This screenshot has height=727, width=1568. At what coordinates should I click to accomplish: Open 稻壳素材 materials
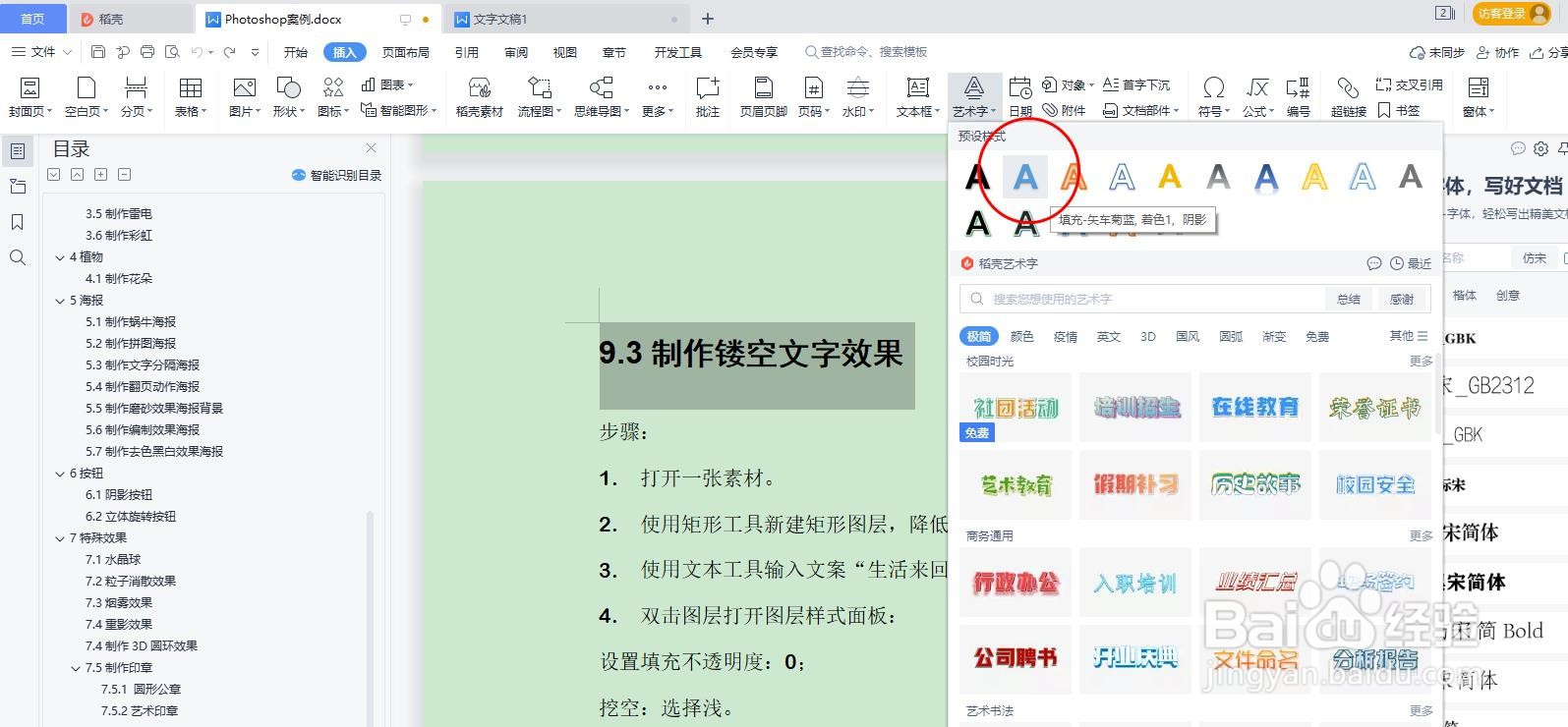coord(480,97)
